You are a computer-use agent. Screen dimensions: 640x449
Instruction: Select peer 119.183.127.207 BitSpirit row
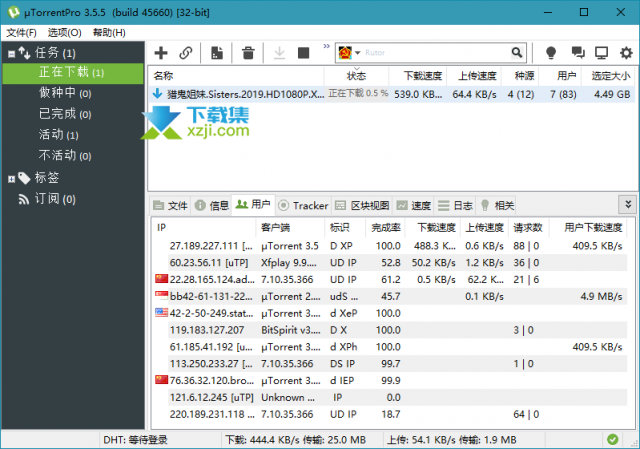(390, 330)
